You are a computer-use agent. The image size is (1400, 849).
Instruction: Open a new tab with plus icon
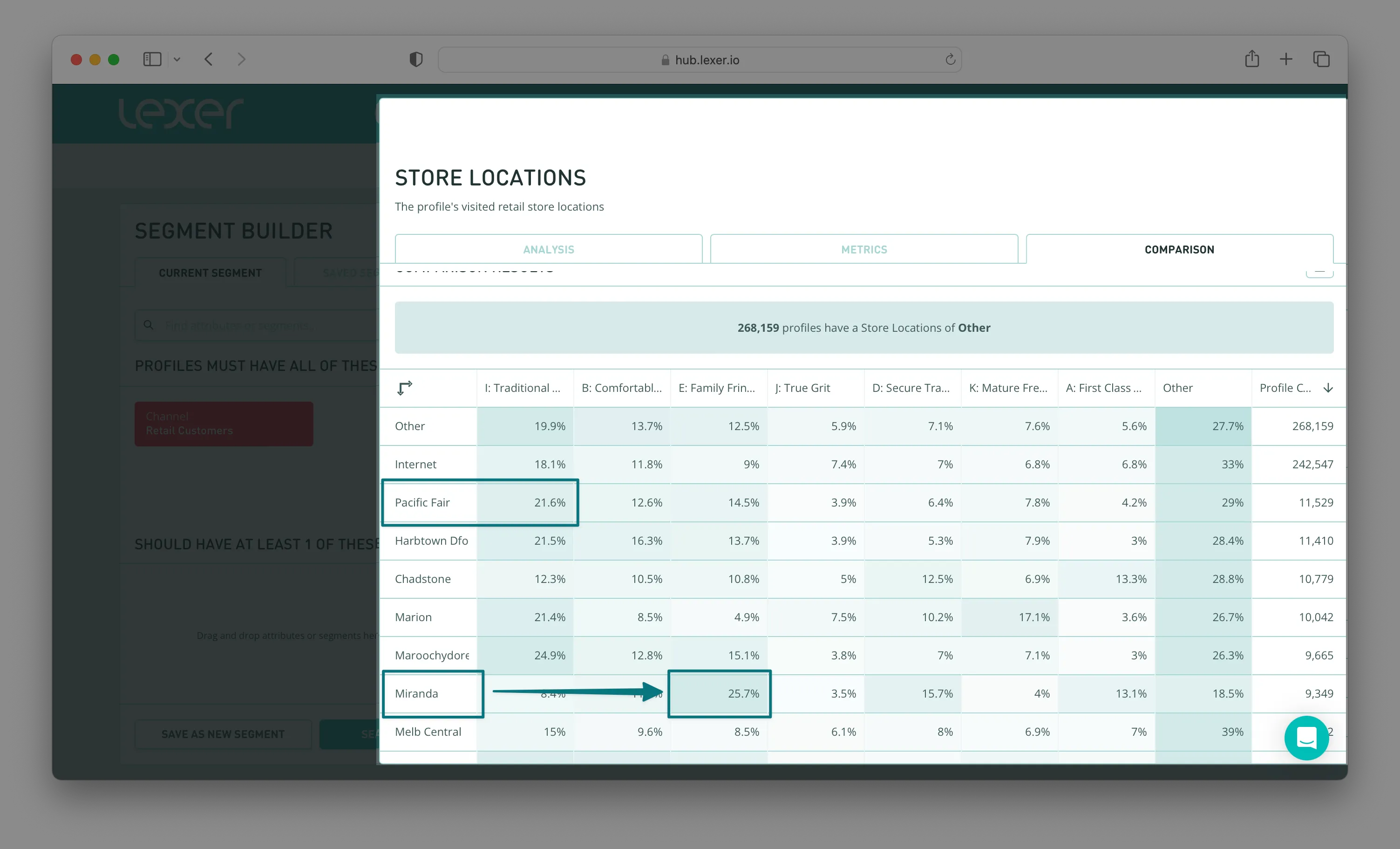click(x=1286, y=59)
